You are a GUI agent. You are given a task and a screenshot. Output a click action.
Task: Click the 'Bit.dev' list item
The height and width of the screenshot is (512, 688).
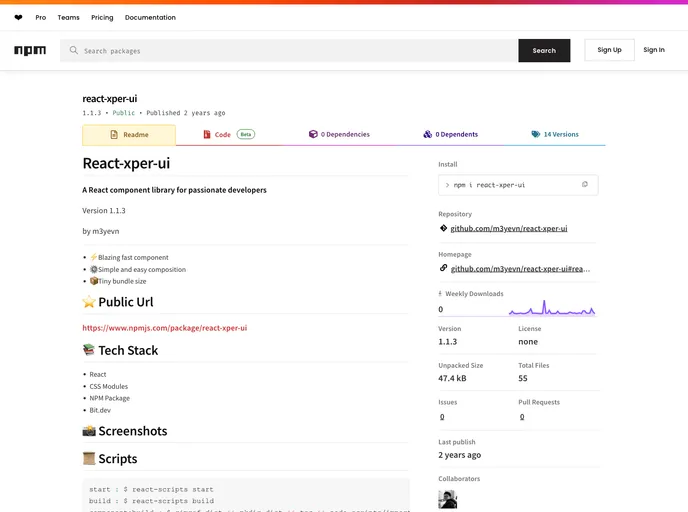coord(100,410)
